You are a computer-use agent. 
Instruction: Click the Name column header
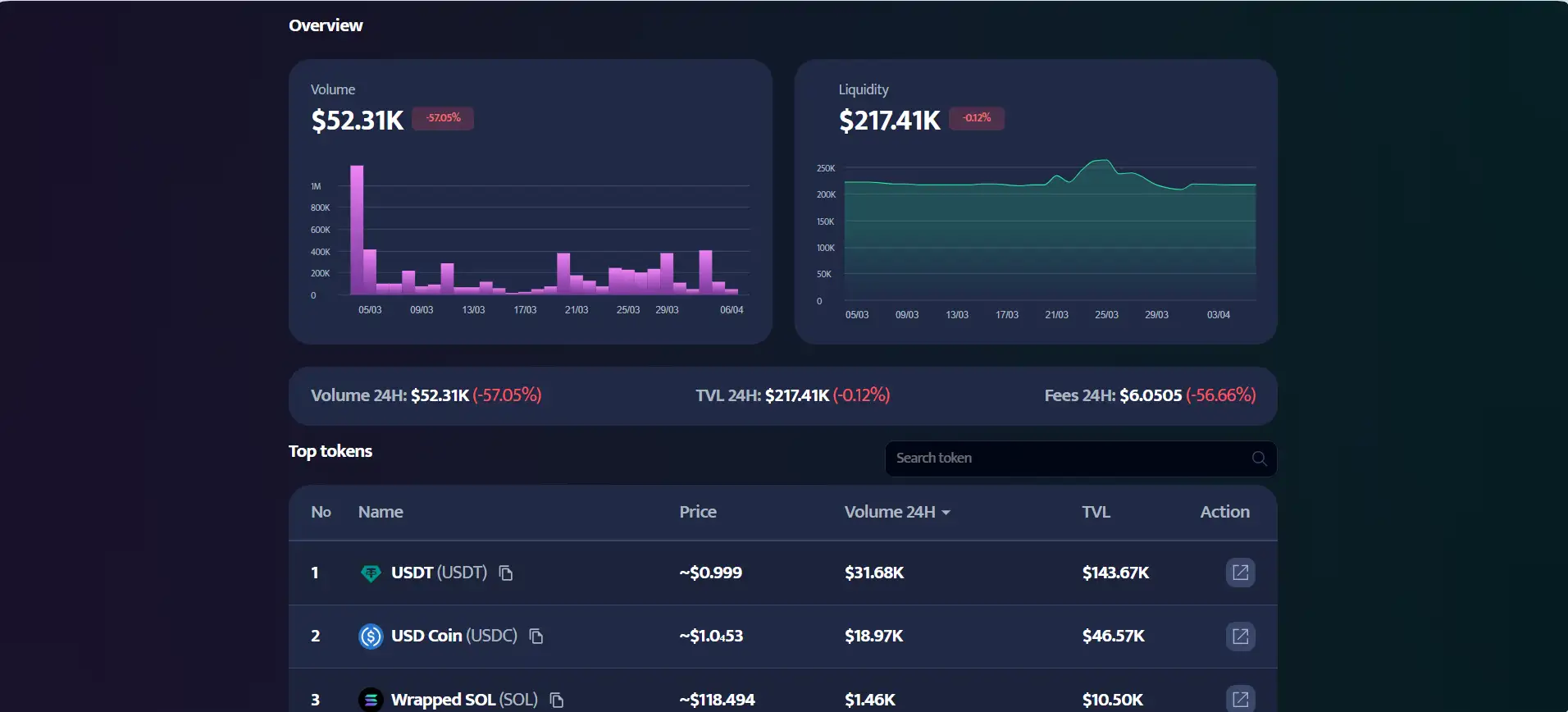tap(381, 512)
